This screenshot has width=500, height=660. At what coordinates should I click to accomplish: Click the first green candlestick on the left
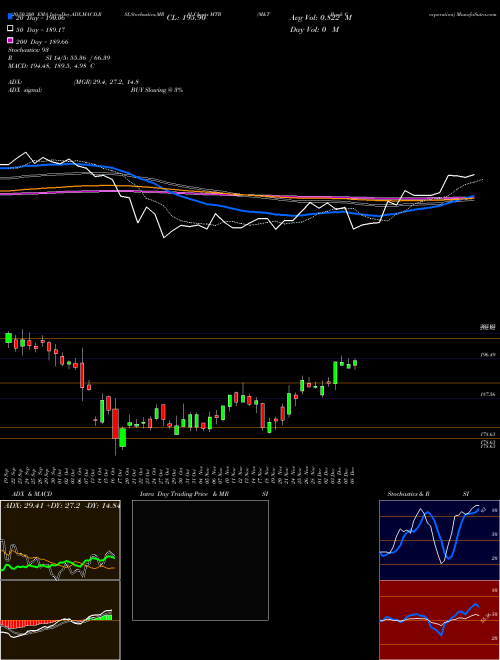click(x=8, y=338)
